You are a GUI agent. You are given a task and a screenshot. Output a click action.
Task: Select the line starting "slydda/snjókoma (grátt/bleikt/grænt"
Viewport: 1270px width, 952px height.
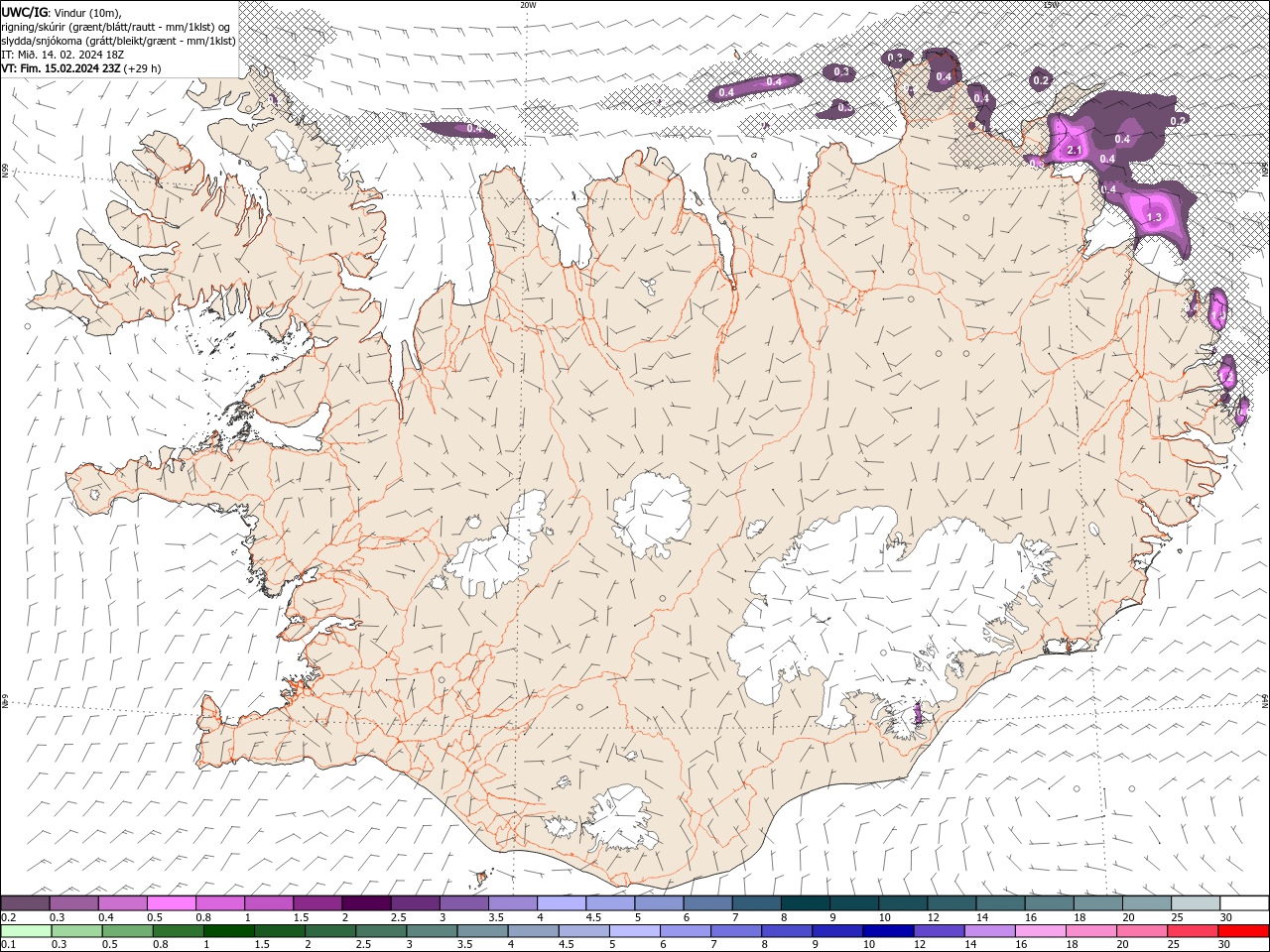[x=118, y=41]
